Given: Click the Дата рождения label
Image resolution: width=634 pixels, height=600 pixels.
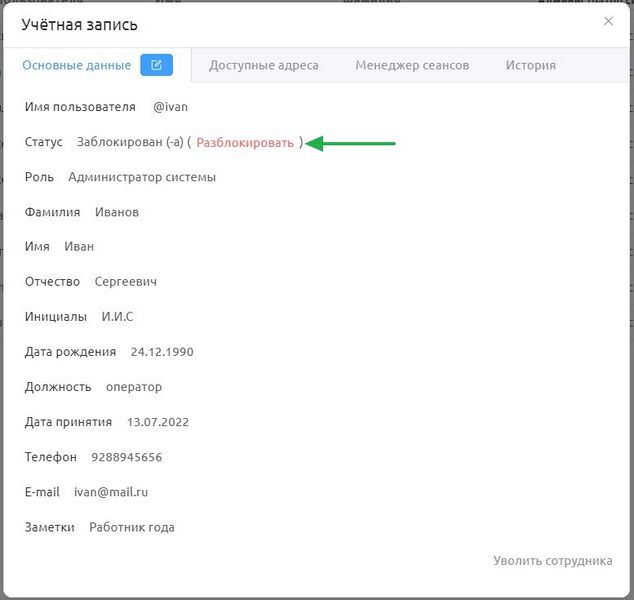Looking at the screenshot, I should pyautogui.click(x=70, y=352).
